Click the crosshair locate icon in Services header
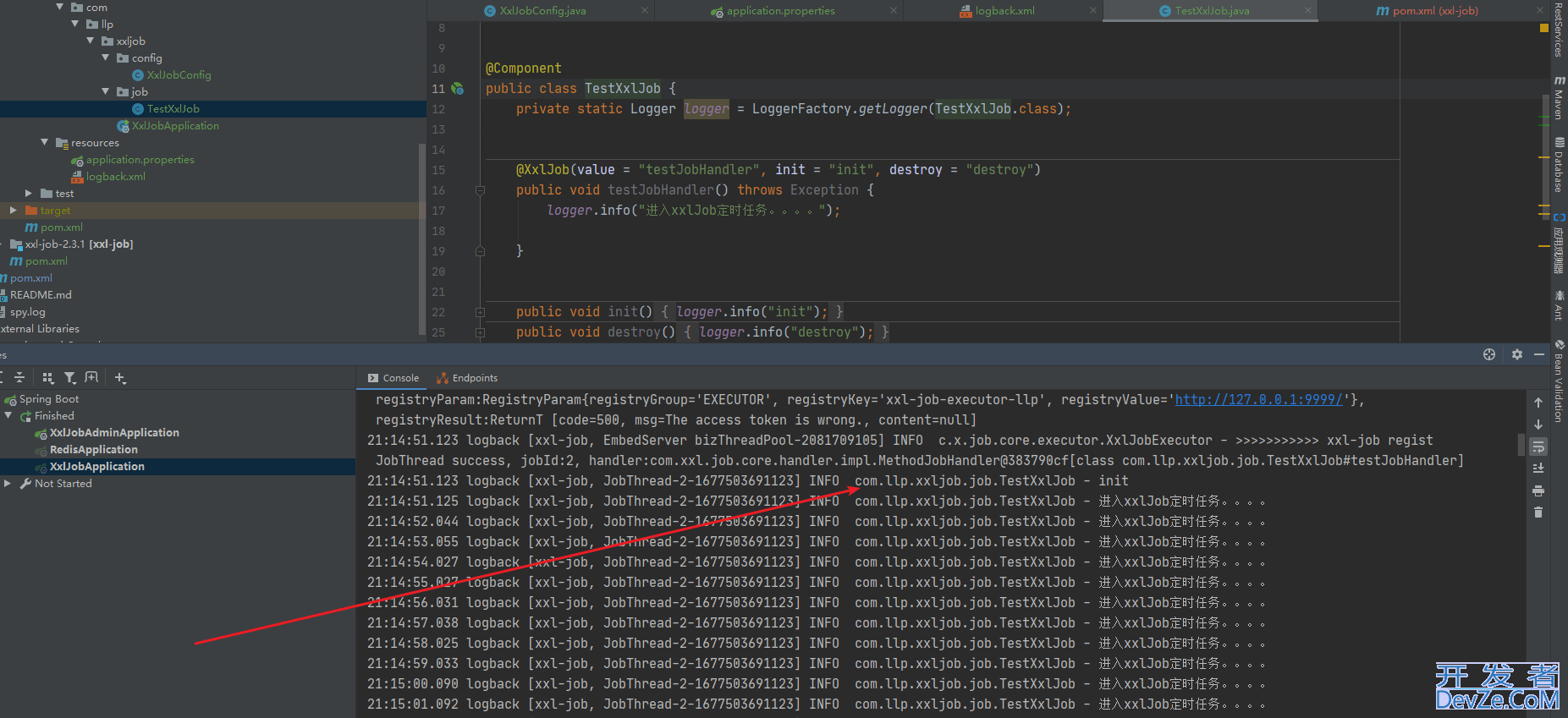 click(x=1489, y=354)
